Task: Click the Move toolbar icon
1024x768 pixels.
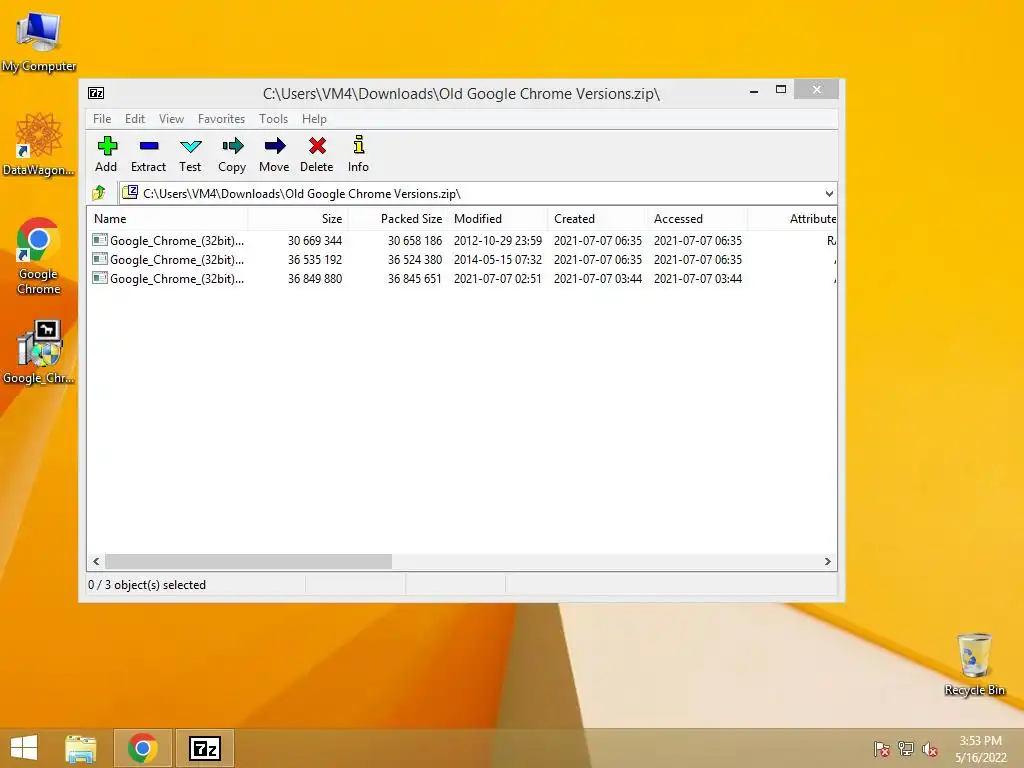Action: point(275,146)
